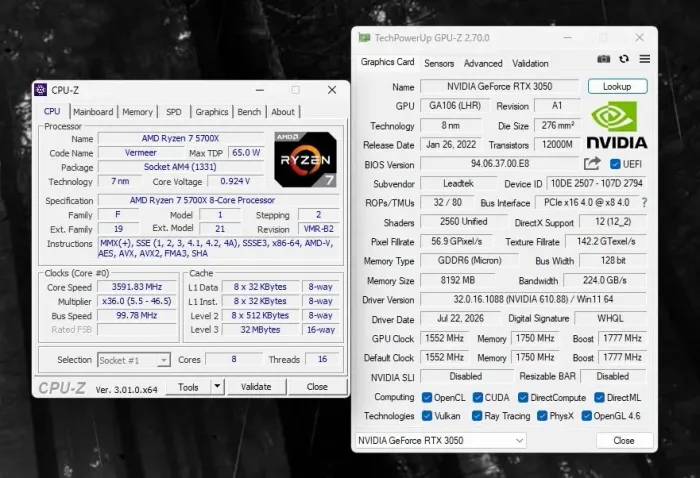Toggle the OpenGL 4.6 checkbox
Screen dimensions: 700x478
point(586,416)
